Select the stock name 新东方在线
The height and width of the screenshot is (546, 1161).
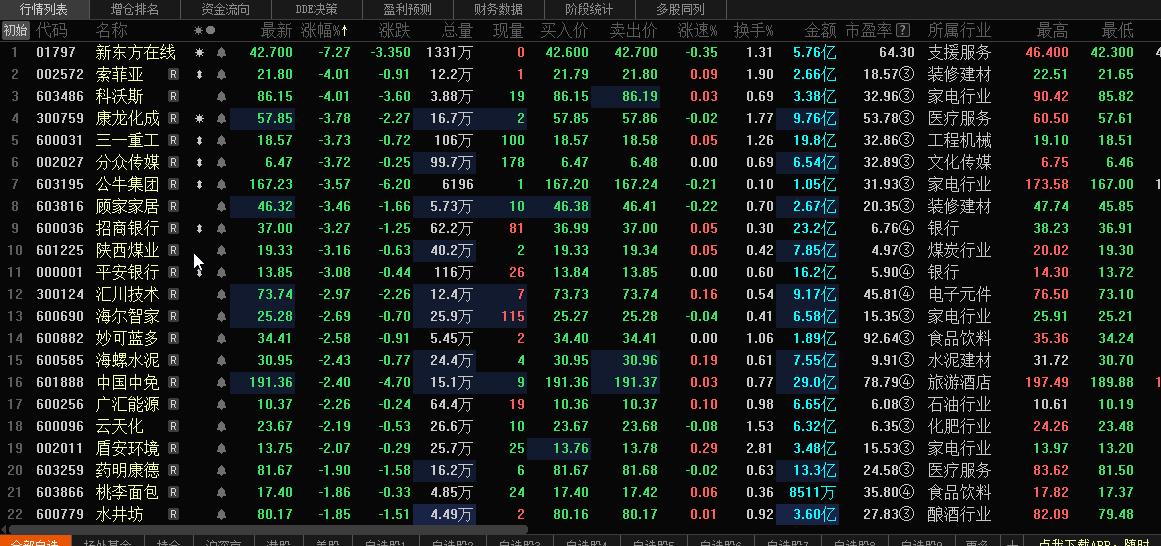click(x=136, y=53)
